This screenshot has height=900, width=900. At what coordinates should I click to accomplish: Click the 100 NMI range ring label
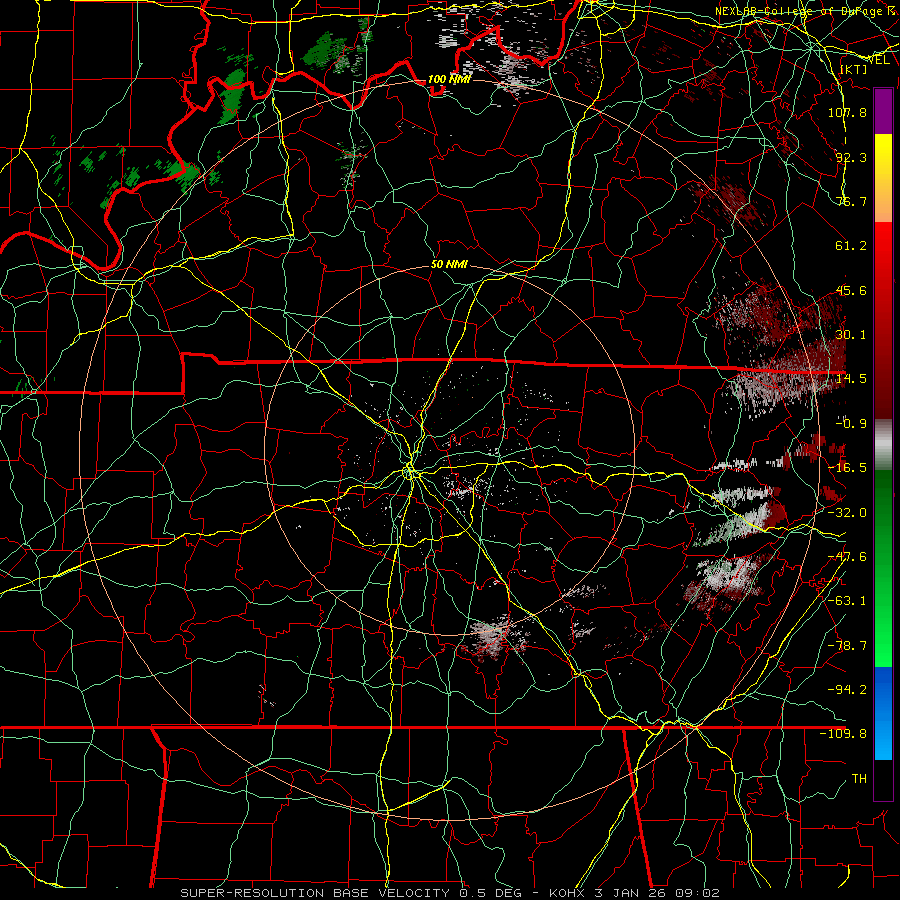[x=449, y=79]
